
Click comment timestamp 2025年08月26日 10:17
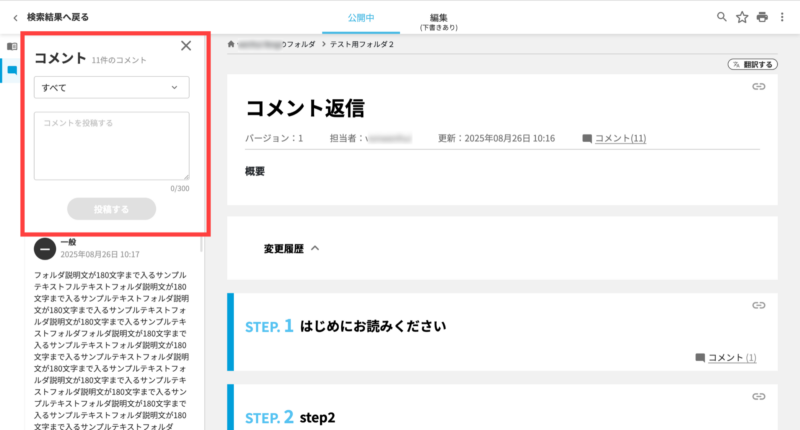click(x=100, y=254)
